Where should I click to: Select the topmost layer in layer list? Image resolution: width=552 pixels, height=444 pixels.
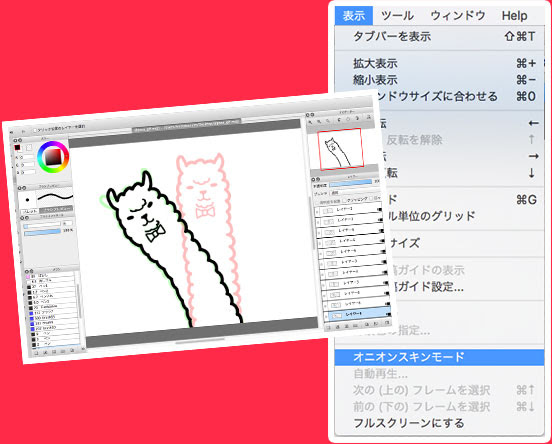[349, 210]
